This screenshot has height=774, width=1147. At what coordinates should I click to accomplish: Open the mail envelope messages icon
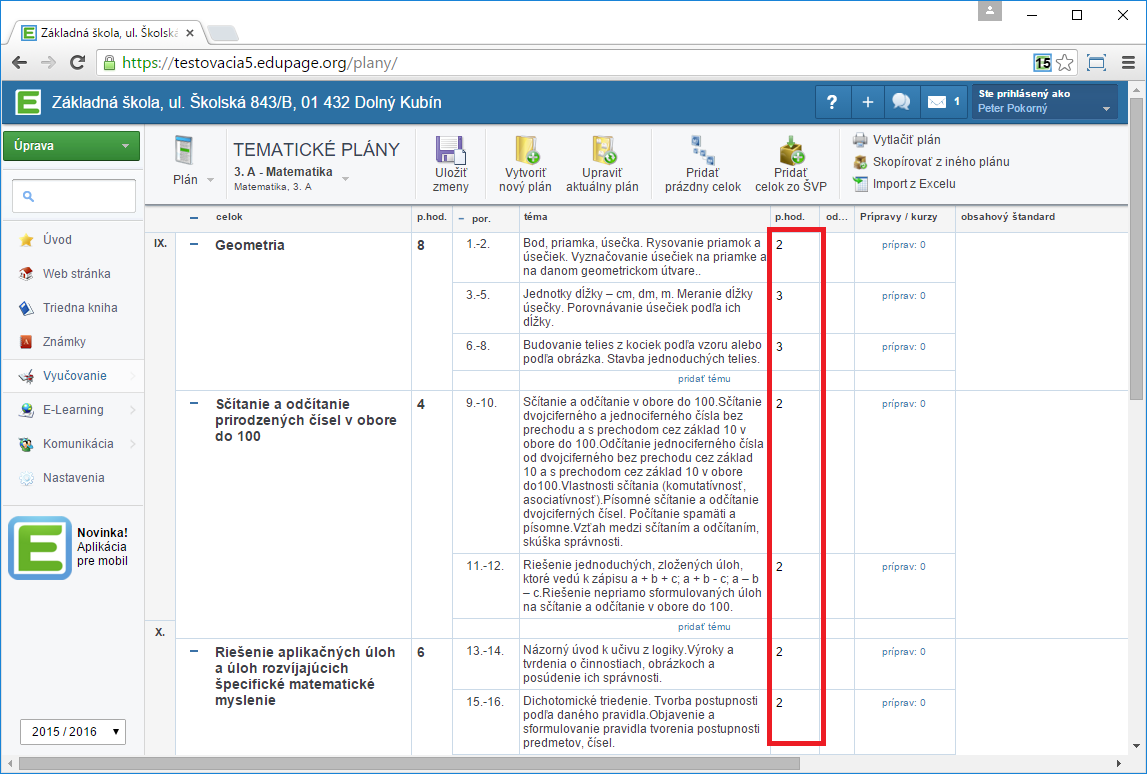tap(937, 102)
